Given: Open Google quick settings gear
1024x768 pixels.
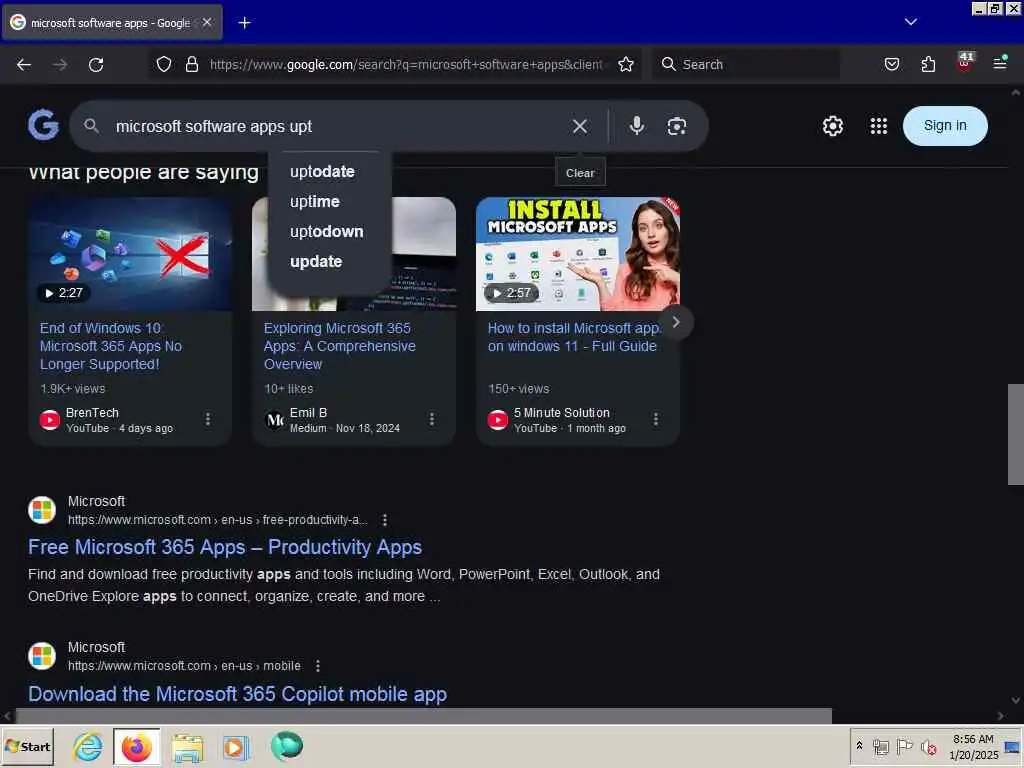Looking at the screenshot, I should (833, 125).
